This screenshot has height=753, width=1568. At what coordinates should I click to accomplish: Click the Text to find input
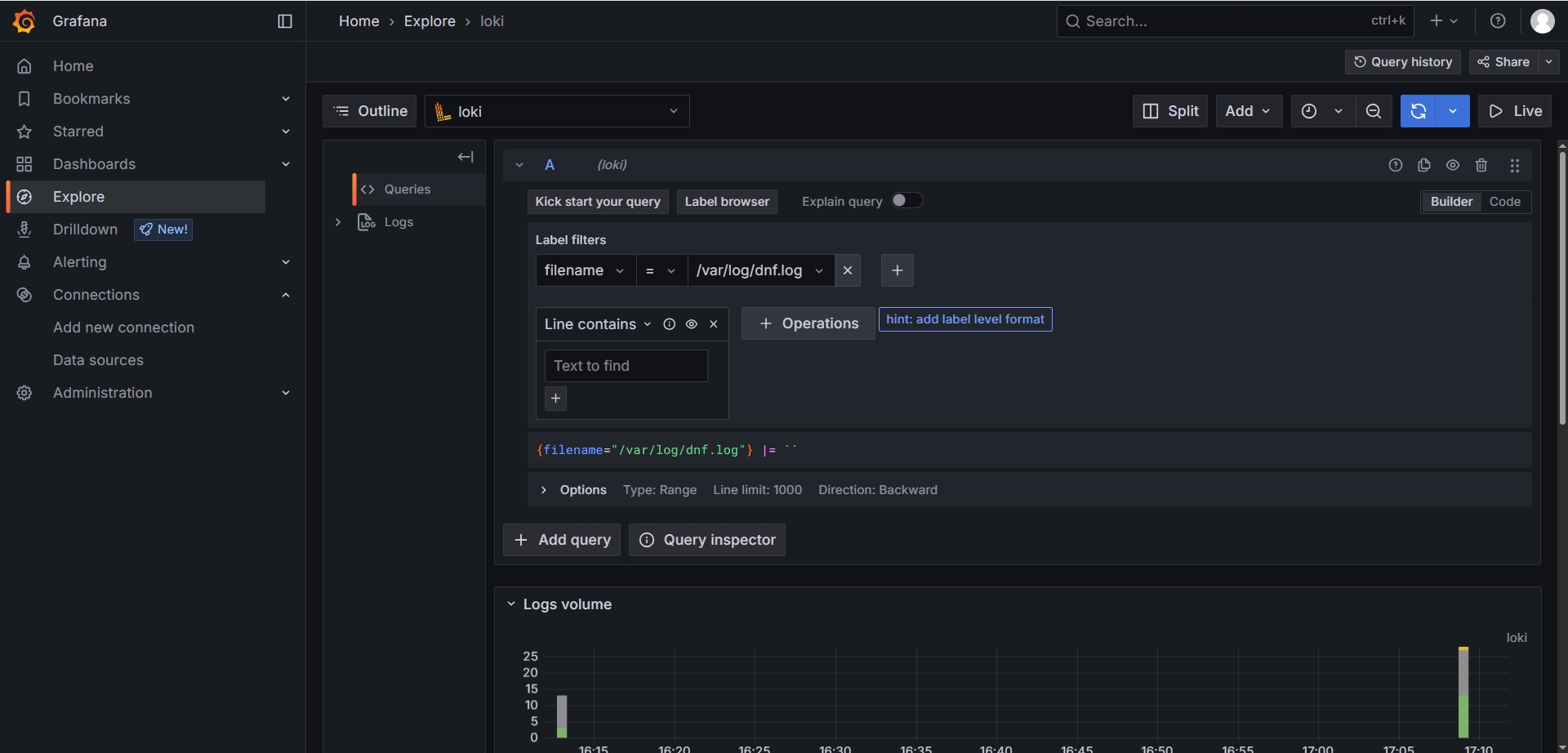(626, 366)
